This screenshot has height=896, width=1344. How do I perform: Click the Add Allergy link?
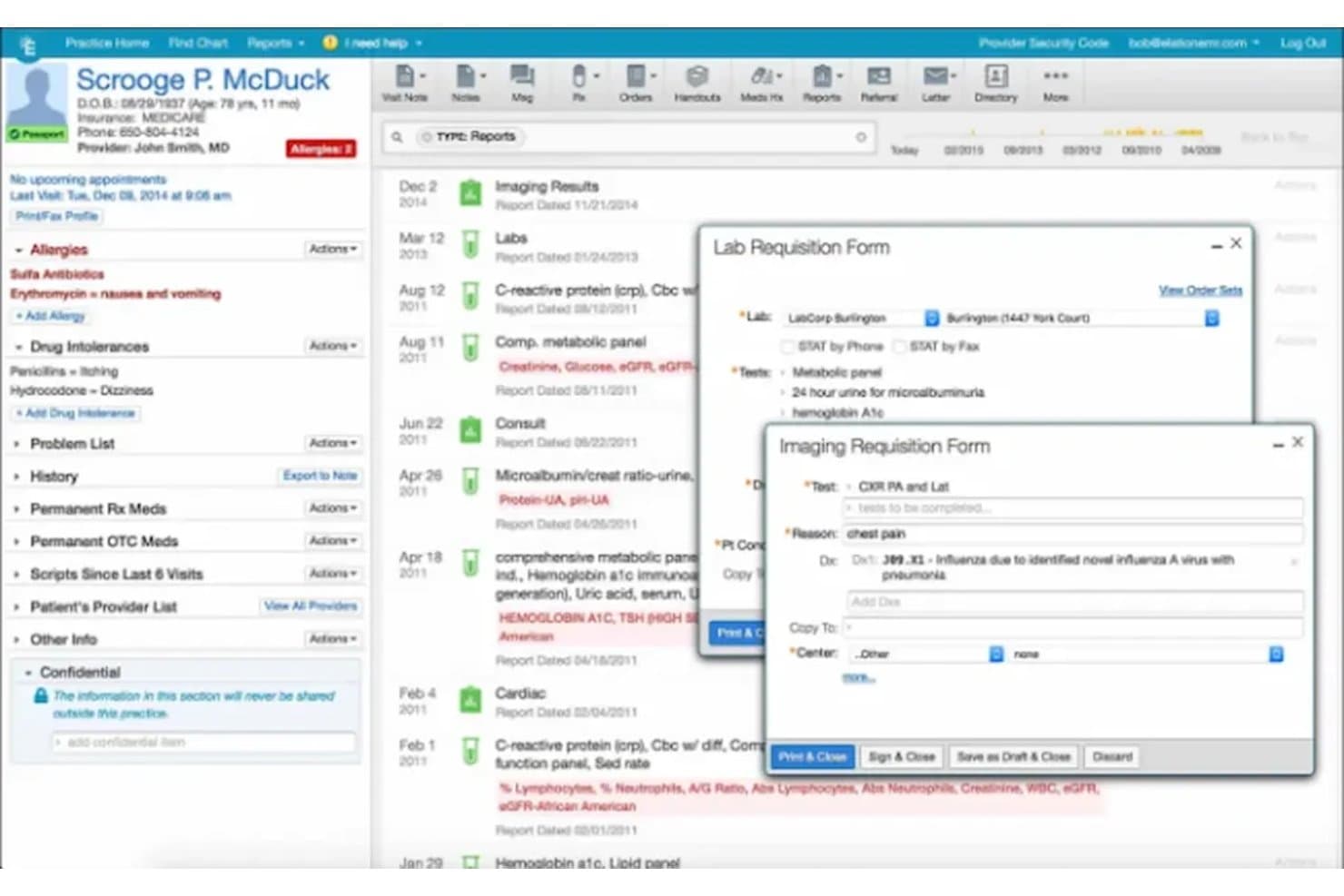coord(50,316)
